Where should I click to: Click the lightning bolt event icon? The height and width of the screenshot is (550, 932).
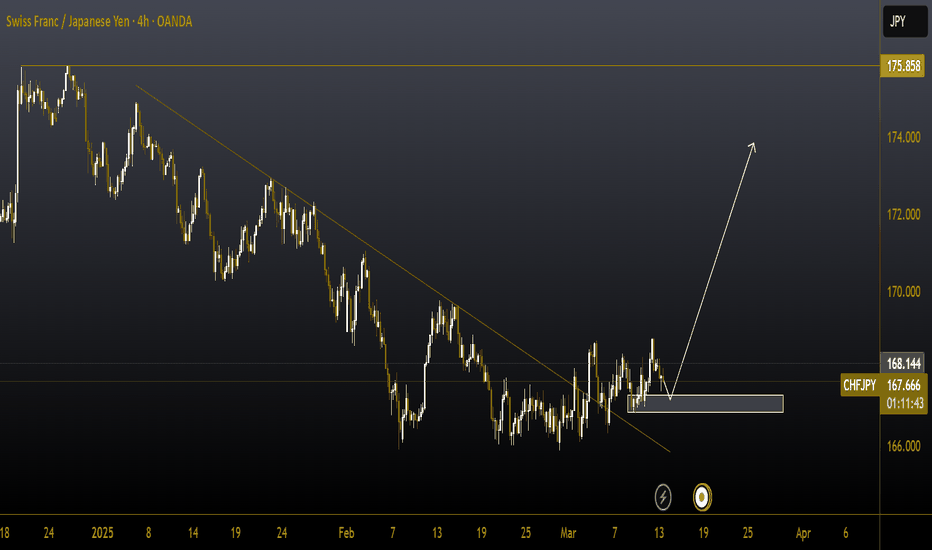click(x=663, y=497)
